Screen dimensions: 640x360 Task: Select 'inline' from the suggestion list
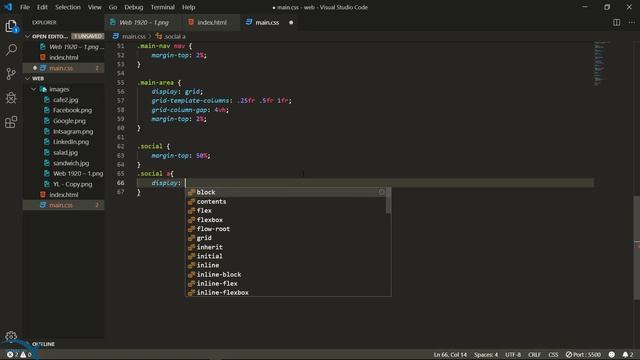coord(286,265)
